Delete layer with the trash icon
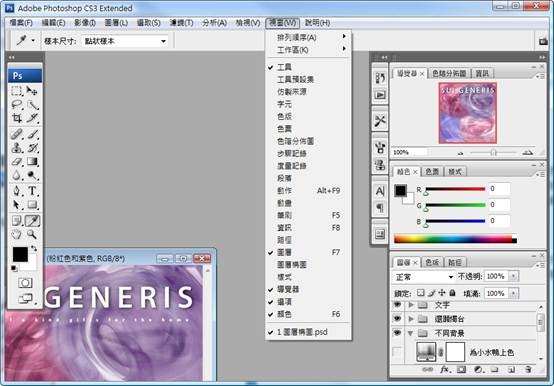 click(x=528, y=369)
